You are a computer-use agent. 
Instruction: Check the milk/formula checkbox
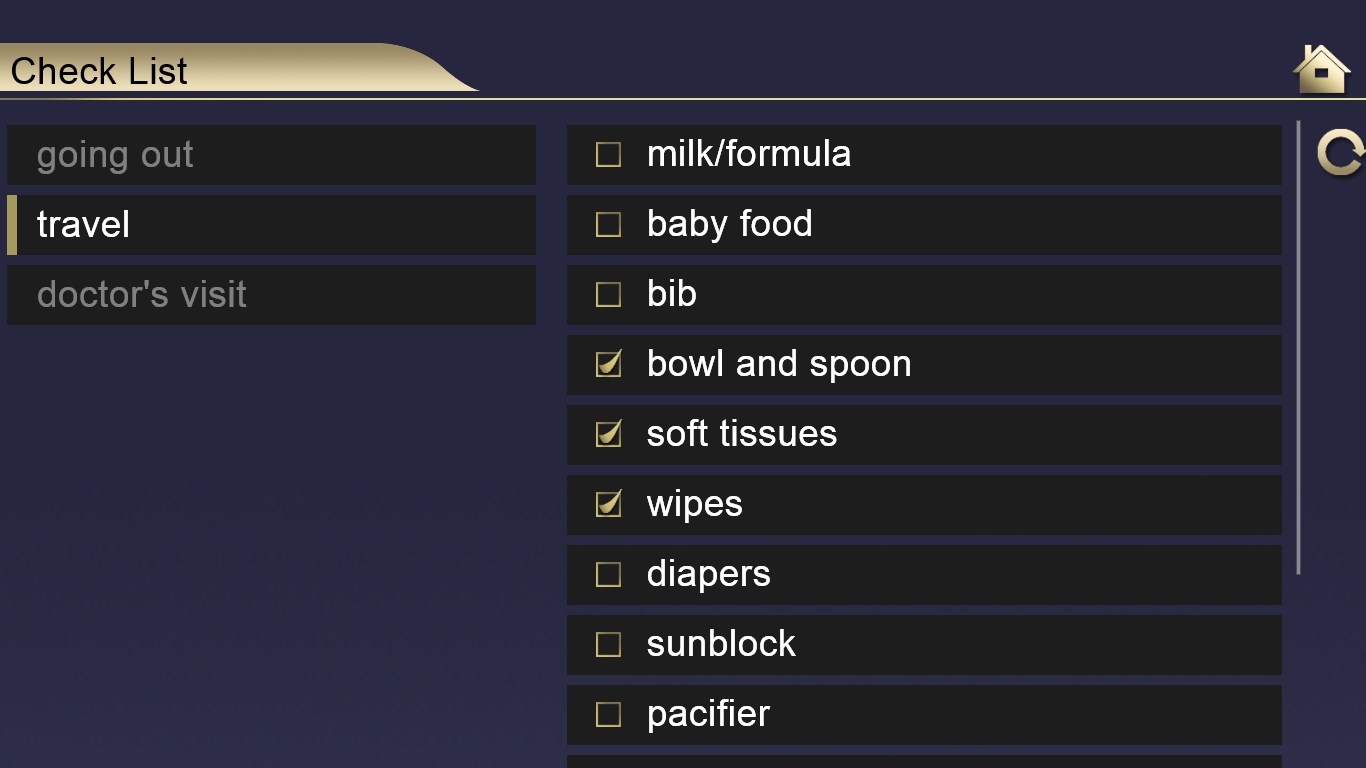[608, 155]
